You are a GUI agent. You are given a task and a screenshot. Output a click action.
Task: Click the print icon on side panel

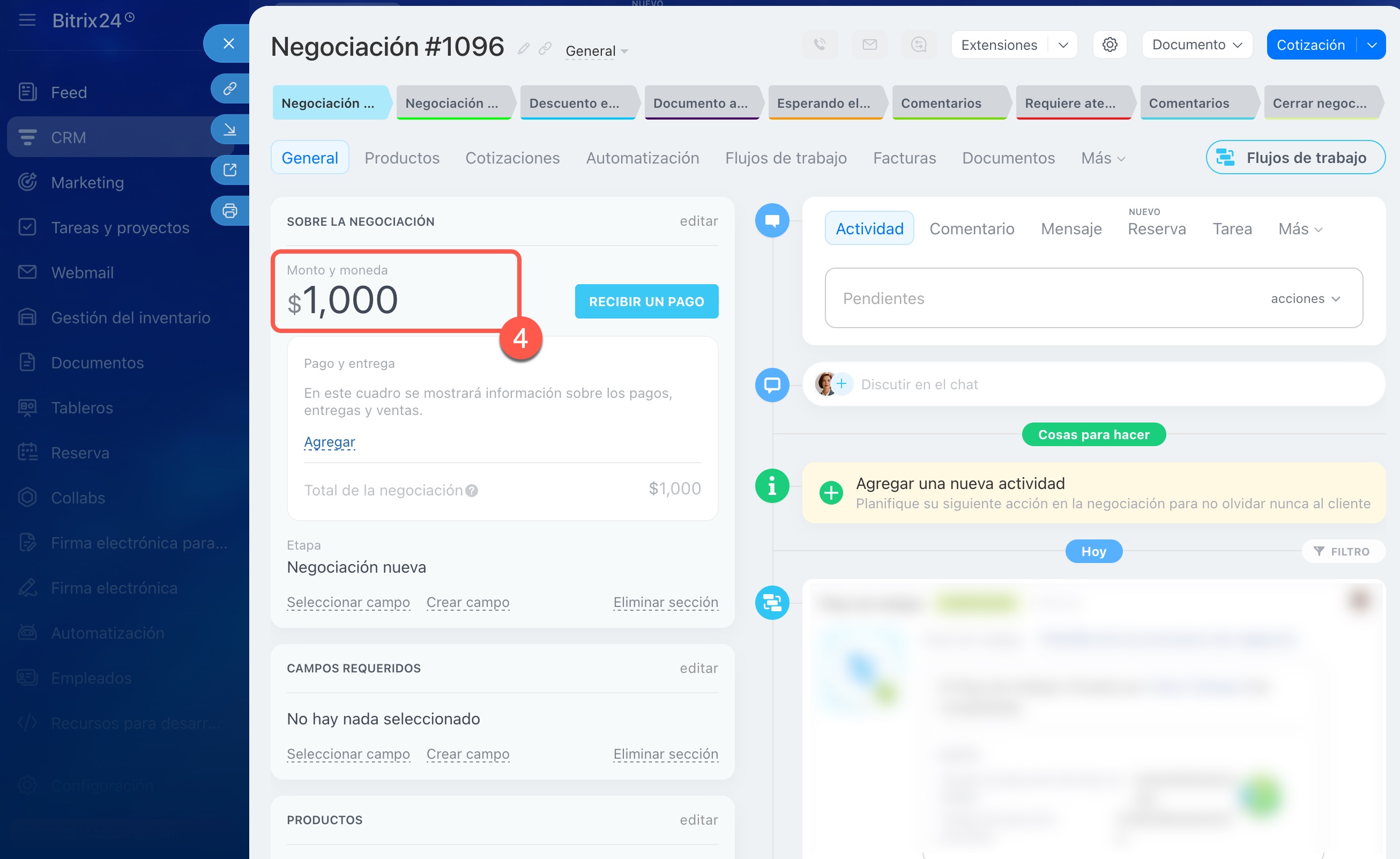click(229, 211)
